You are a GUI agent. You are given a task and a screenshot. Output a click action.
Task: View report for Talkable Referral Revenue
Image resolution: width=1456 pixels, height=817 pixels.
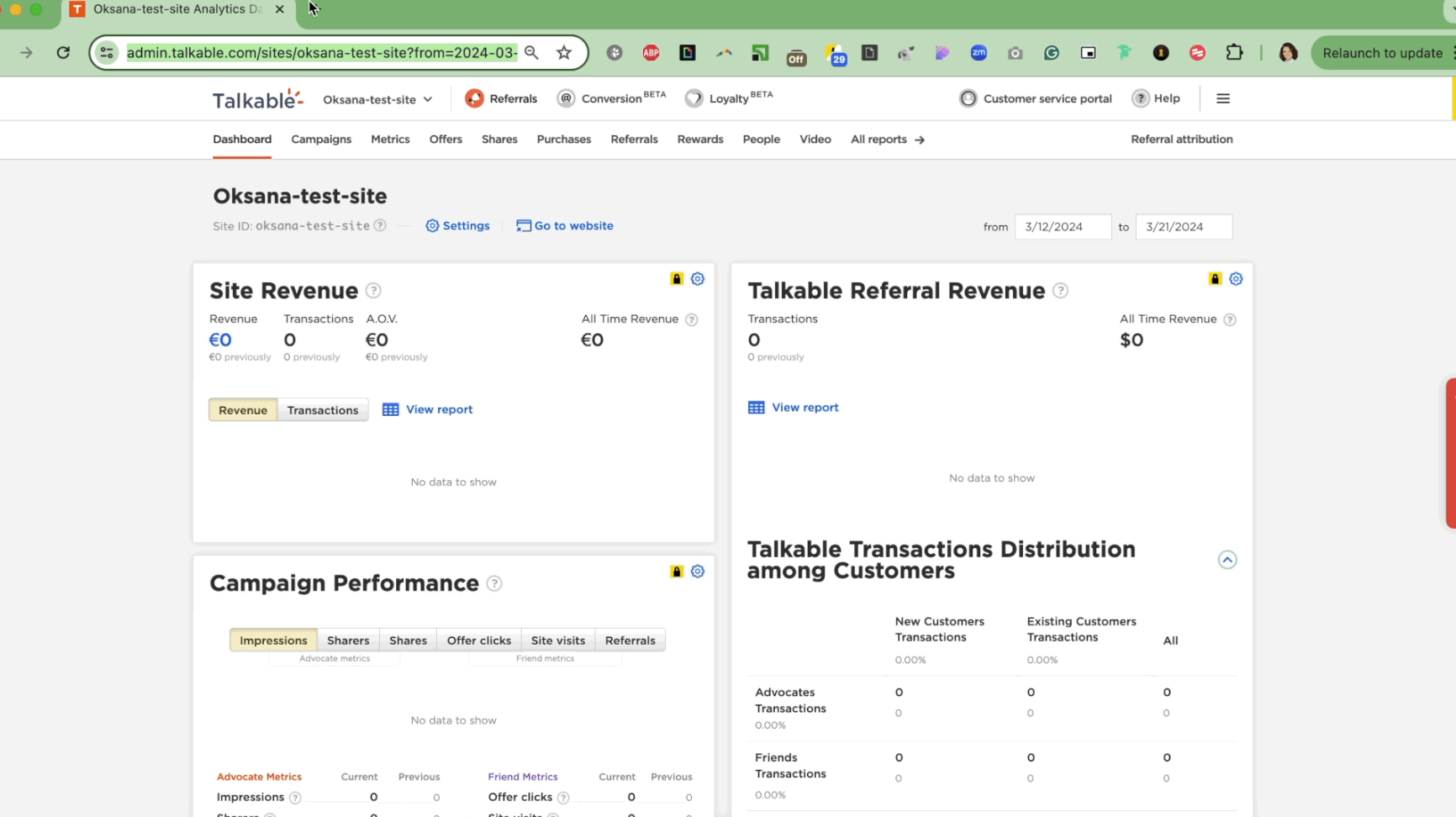click(x=793, y=407)
